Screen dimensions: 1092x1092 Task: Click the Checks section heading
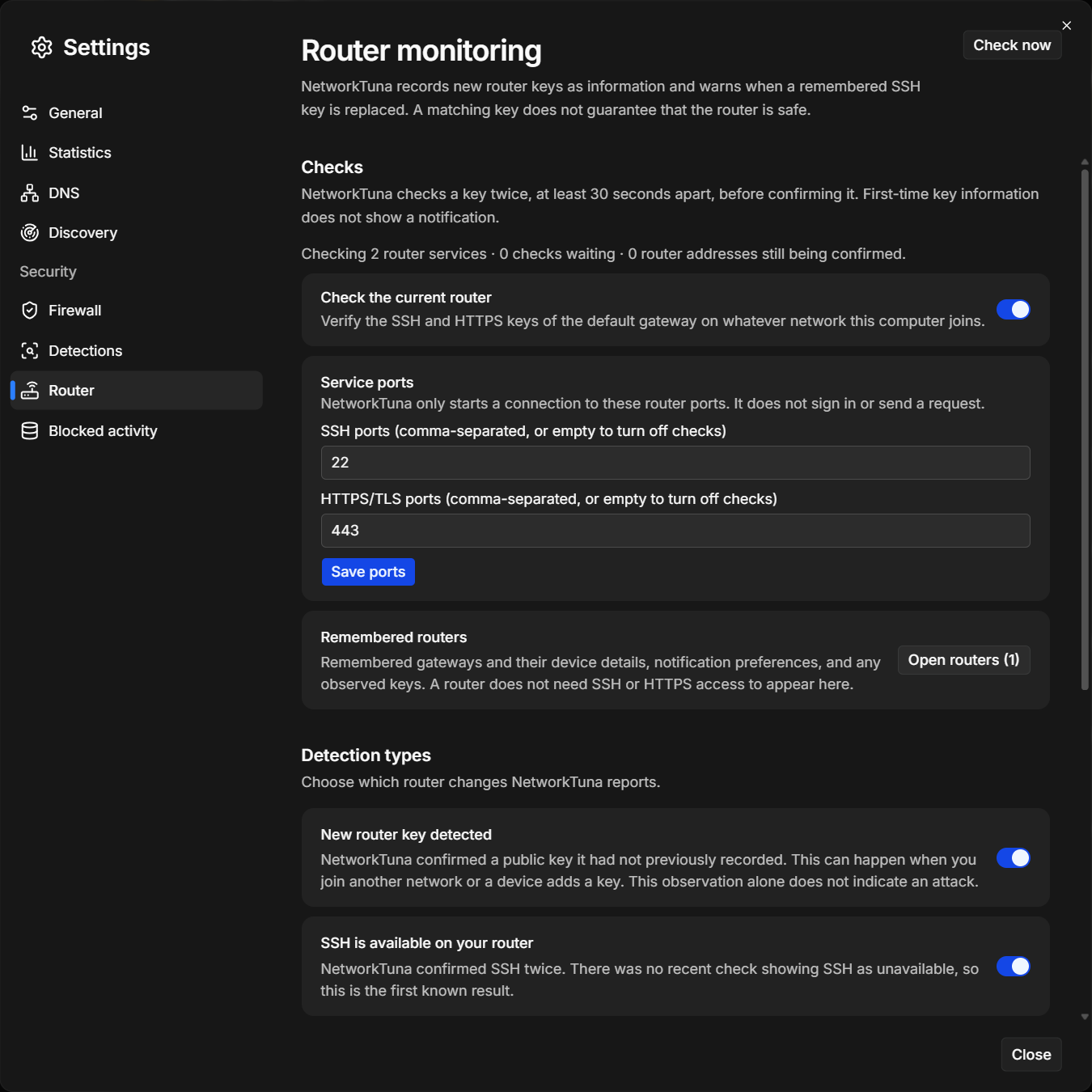coord(332,167)
